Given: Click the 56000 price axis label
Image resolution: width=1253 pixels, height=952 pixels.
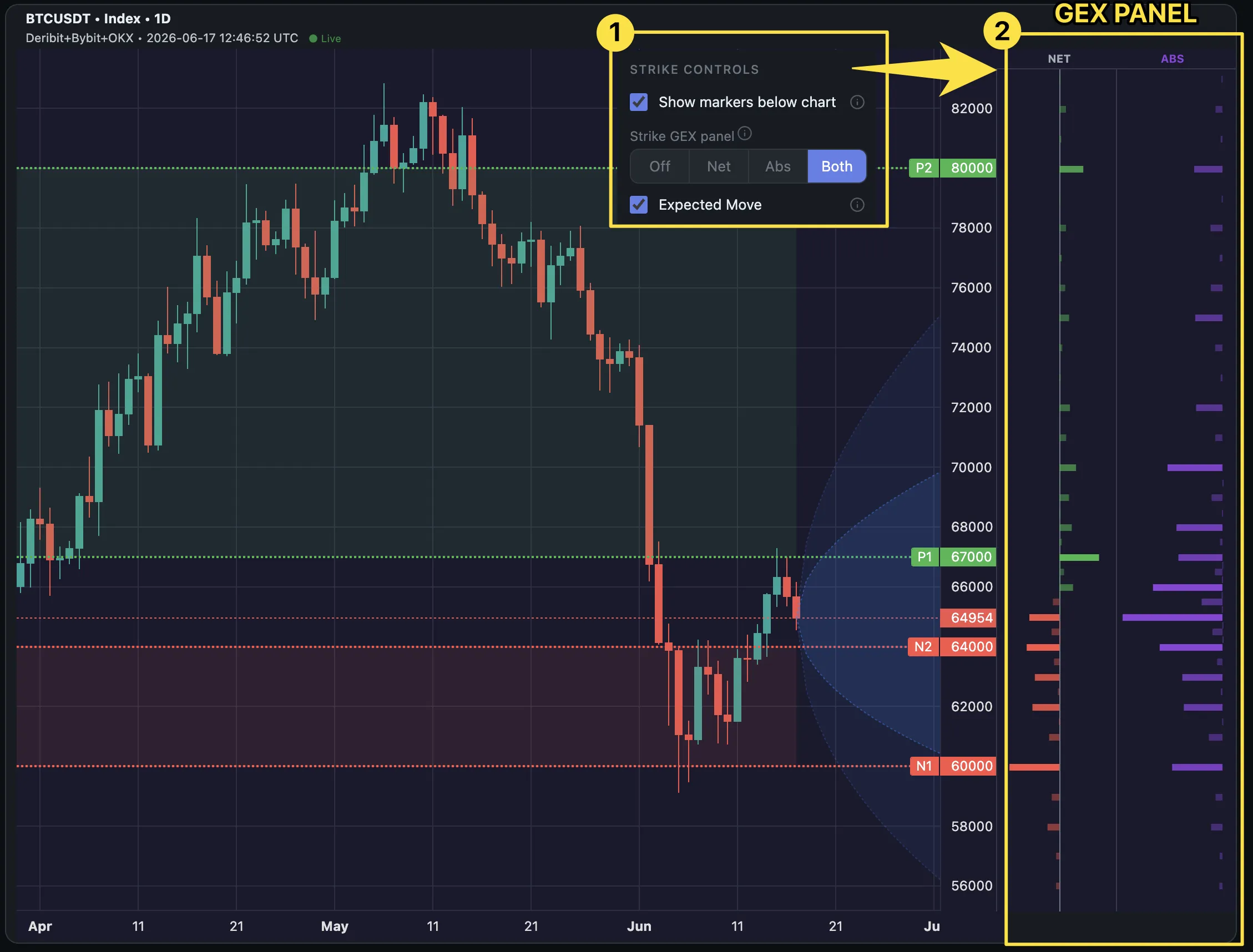Looking at the screenshot, I should 971,885.
